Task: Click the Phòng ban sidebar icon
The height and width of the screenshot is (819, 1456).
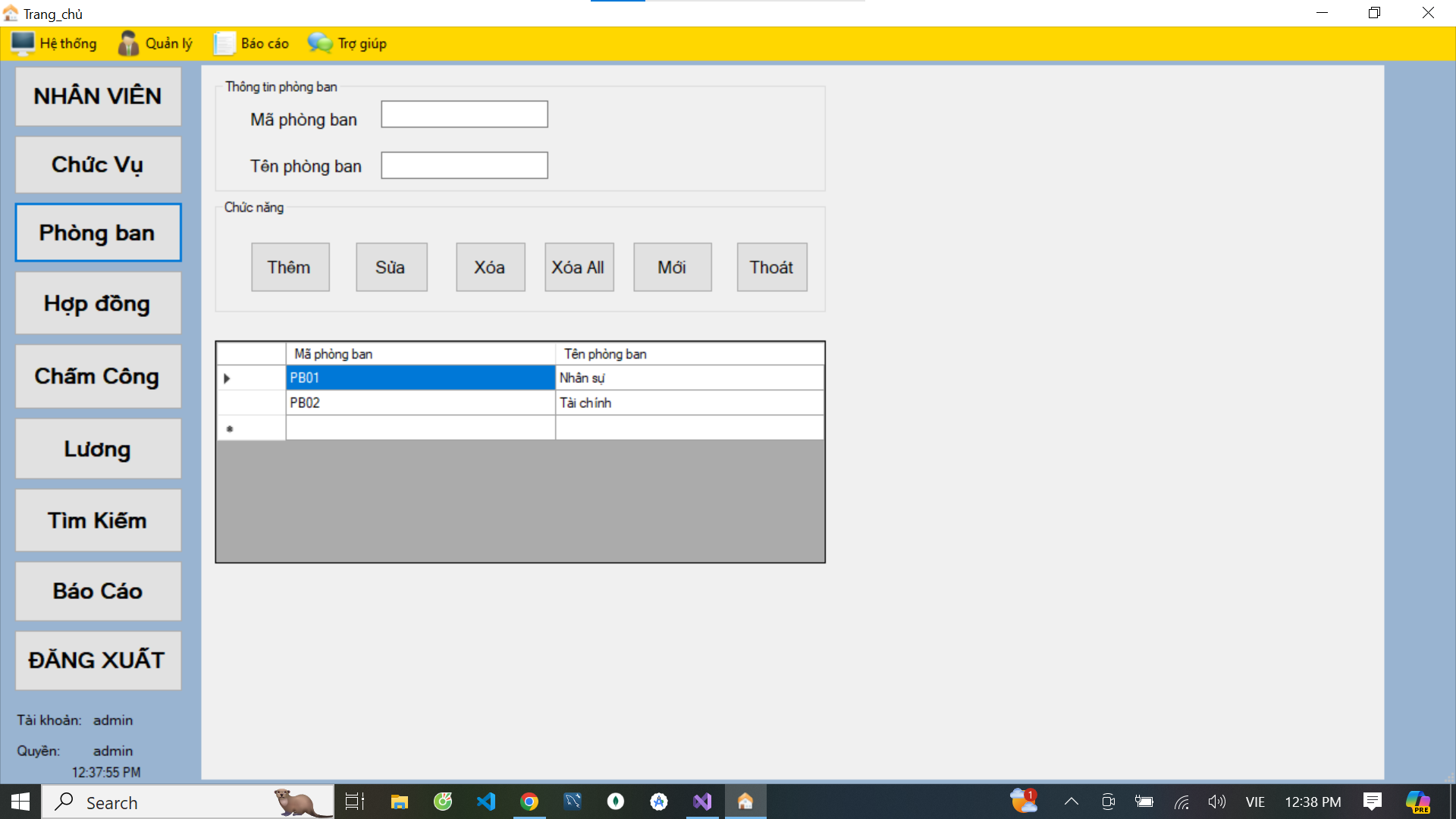Action: 97,232
